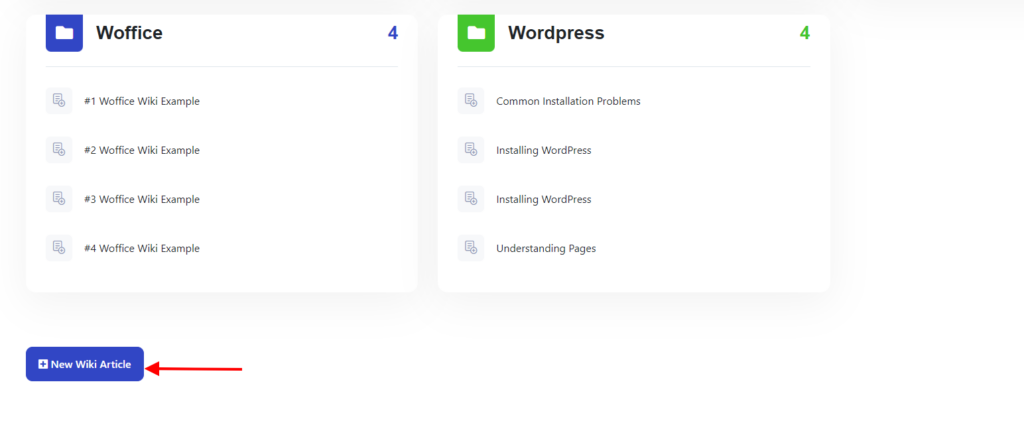Open the second Installing WordPress article
The width and height of the screenshot is (1024, 427).
[x=543, y=199]
